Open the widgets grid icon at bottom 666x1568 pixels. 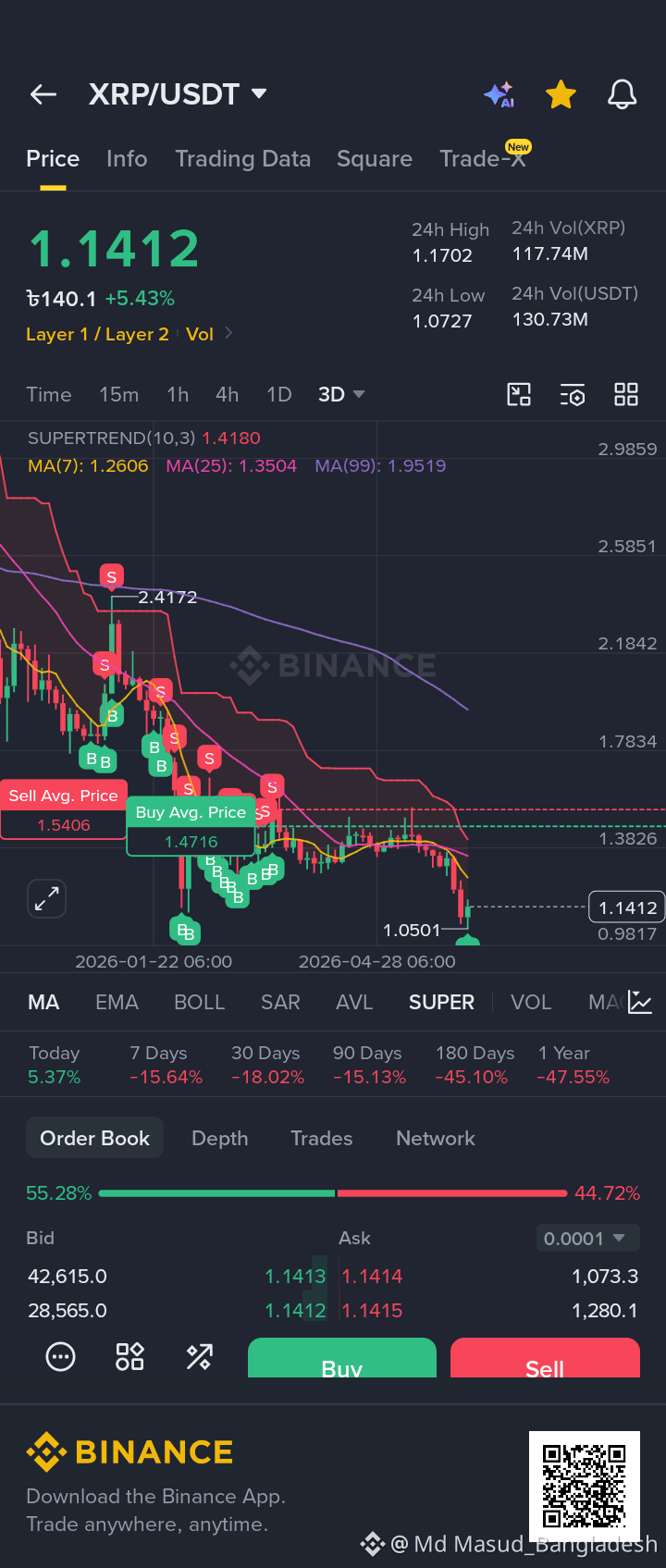(x=129, y=1357)
